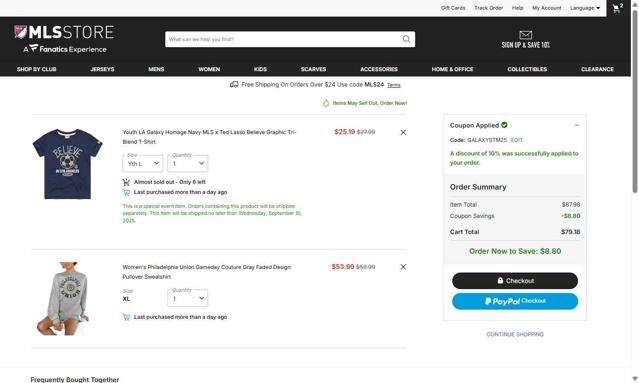The image size is (639, 383).
Task: Open the Accessories menu
Action: point(379,69)
